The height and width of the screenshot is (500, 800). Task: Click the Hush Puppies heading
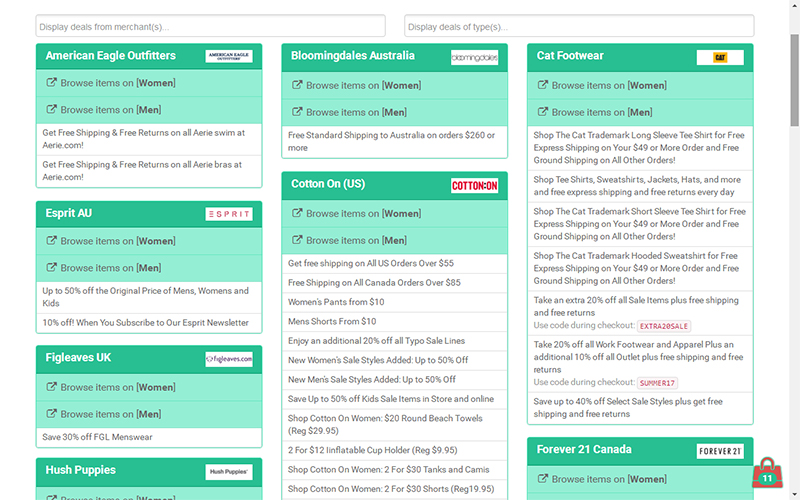[81, 470]
